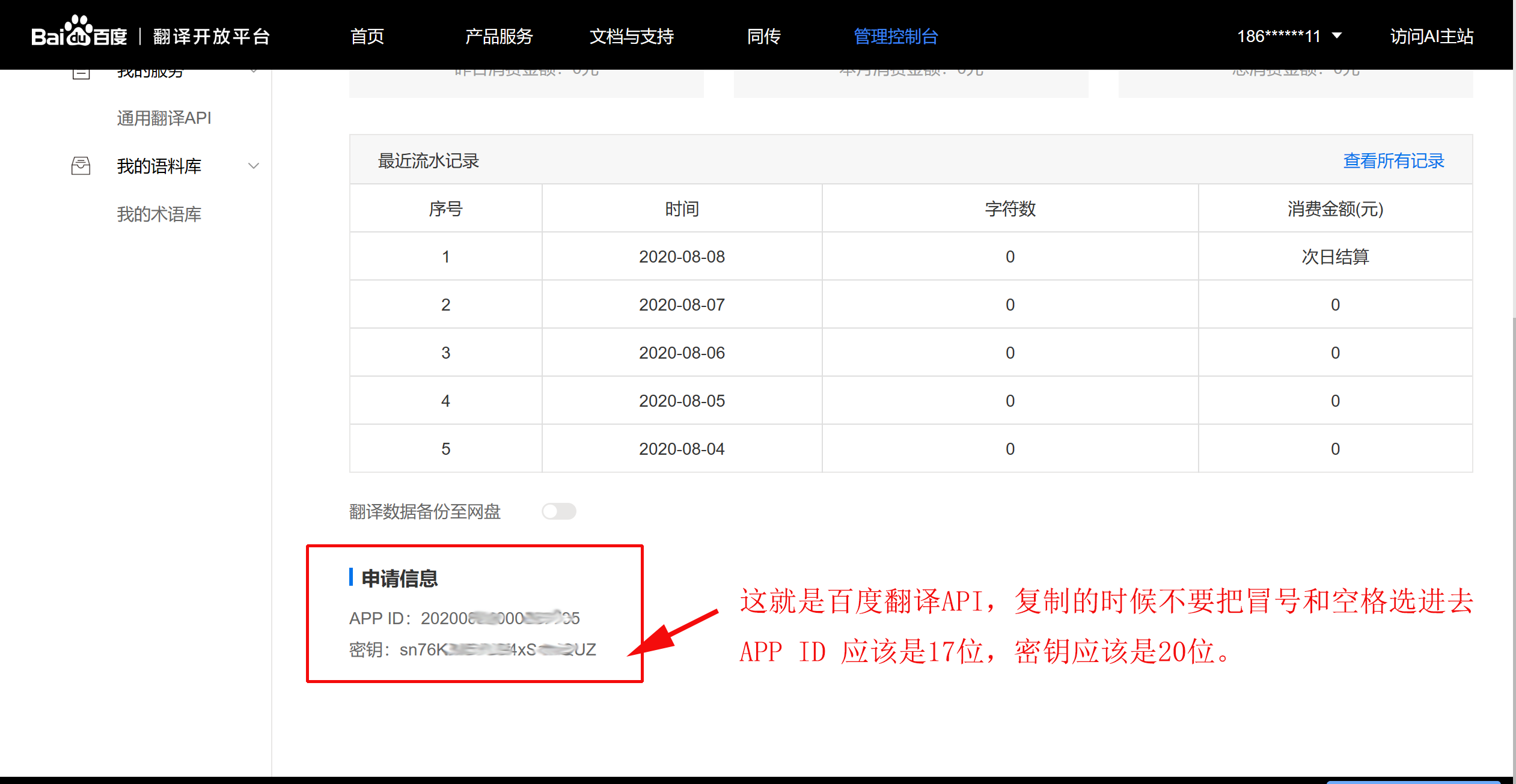This screenshot has height=784, width=1516.
Task: Click the 序号 column header
Action: tap(445, 208)
